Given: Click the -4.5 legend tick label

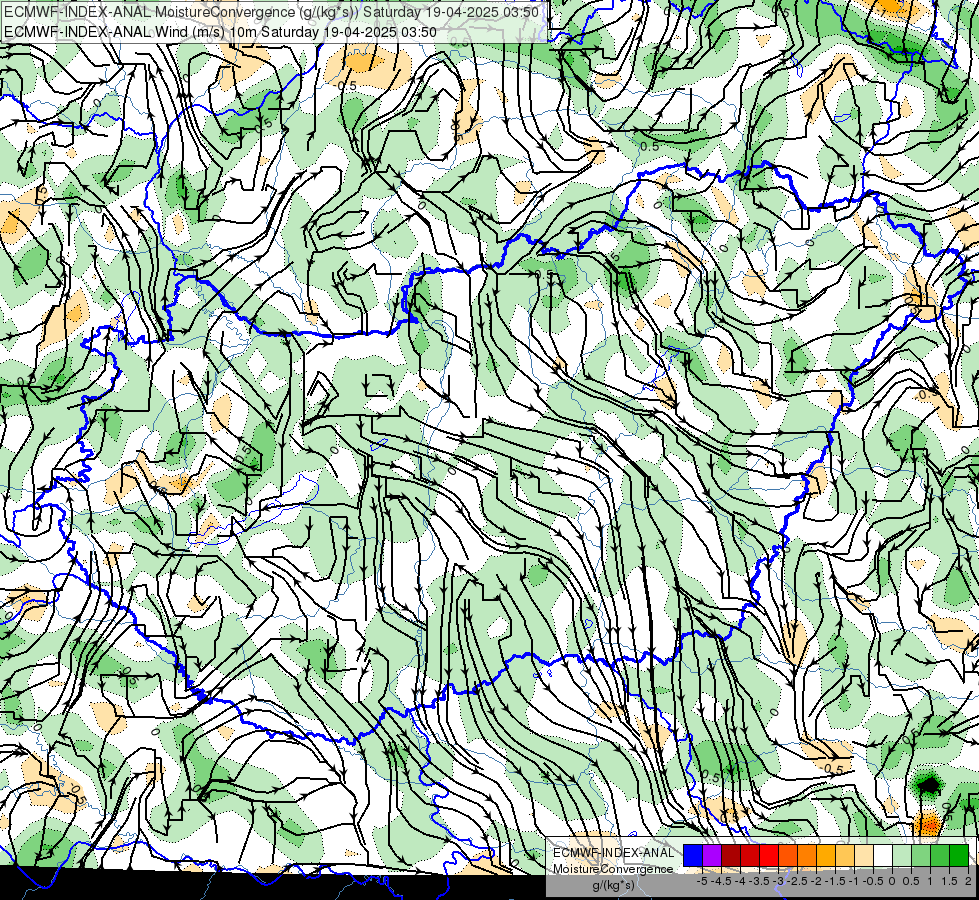Looking at the screenshot, I should point(721,881).
